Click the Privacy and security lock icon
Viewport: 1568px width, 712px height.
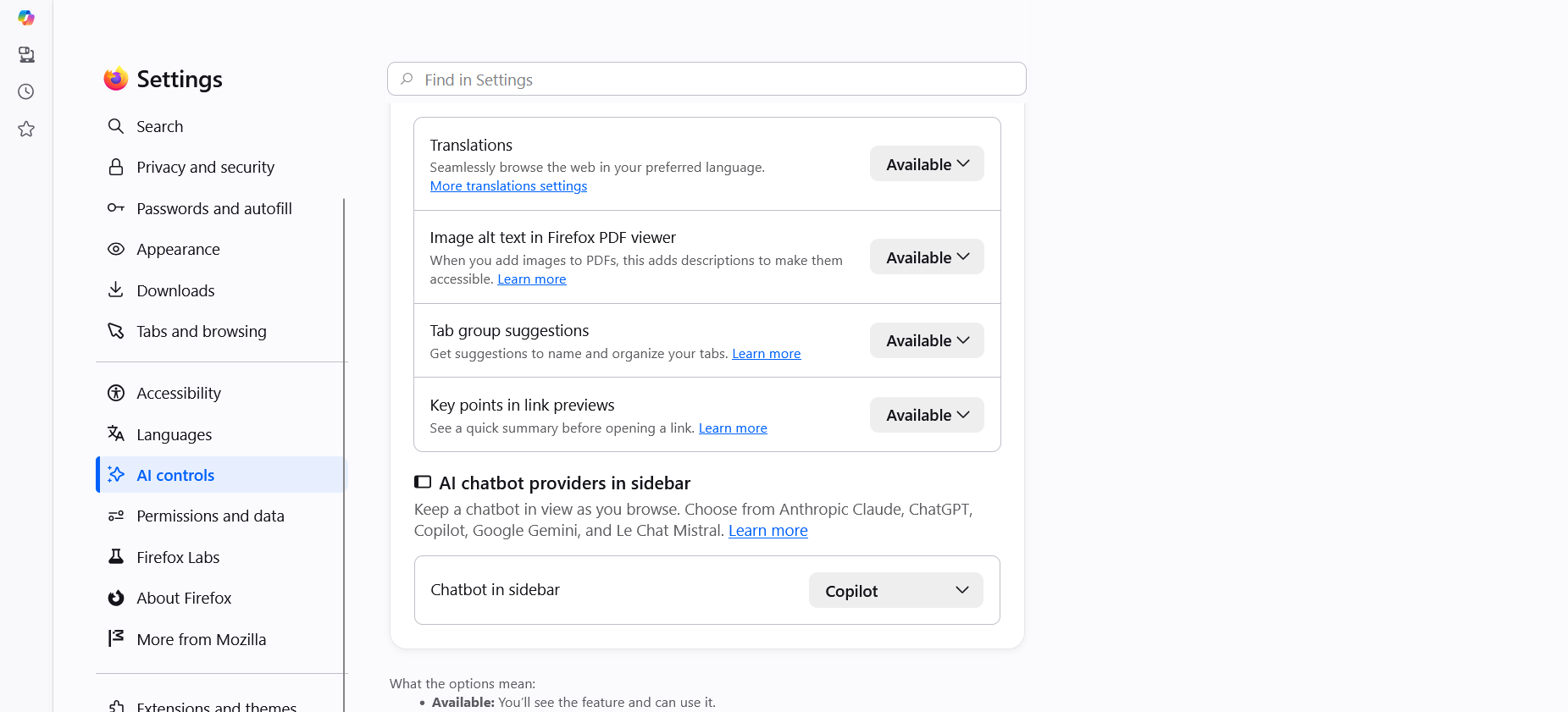116,167
